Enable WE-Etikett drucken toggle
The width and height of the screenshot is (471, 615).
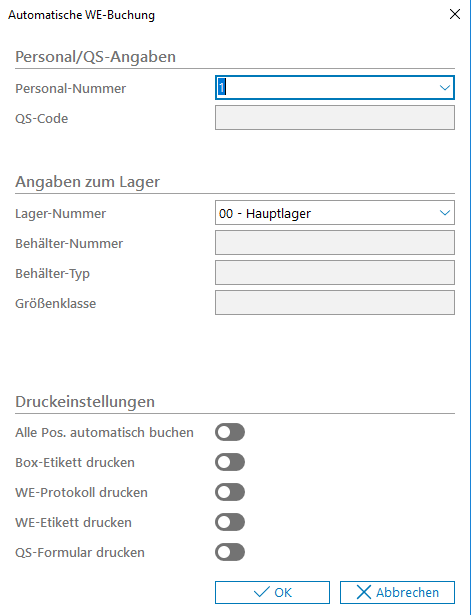[x=230, y=522]
